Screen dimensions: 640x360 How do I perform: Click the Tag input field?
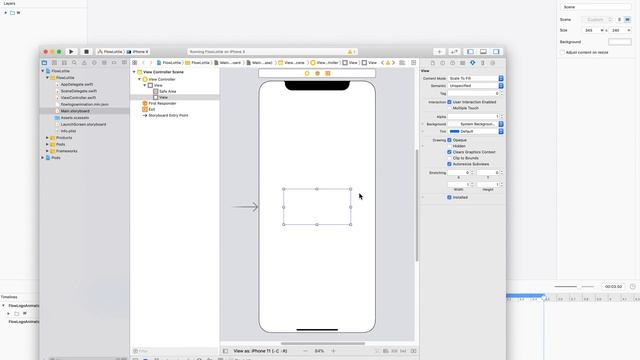point(473,93)
